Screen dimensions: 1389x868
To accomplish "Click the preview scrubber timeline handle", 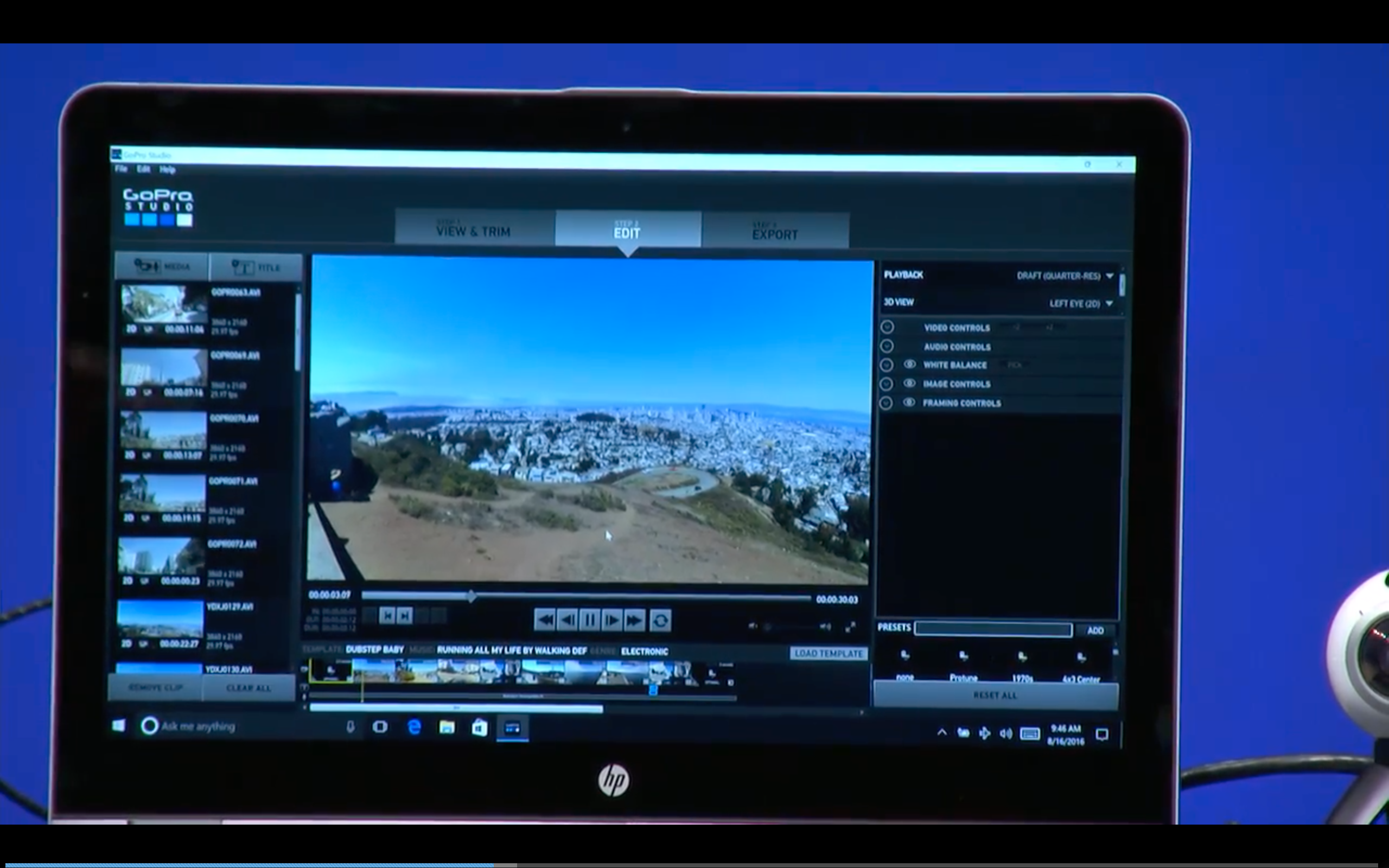I will coord(470,596).
